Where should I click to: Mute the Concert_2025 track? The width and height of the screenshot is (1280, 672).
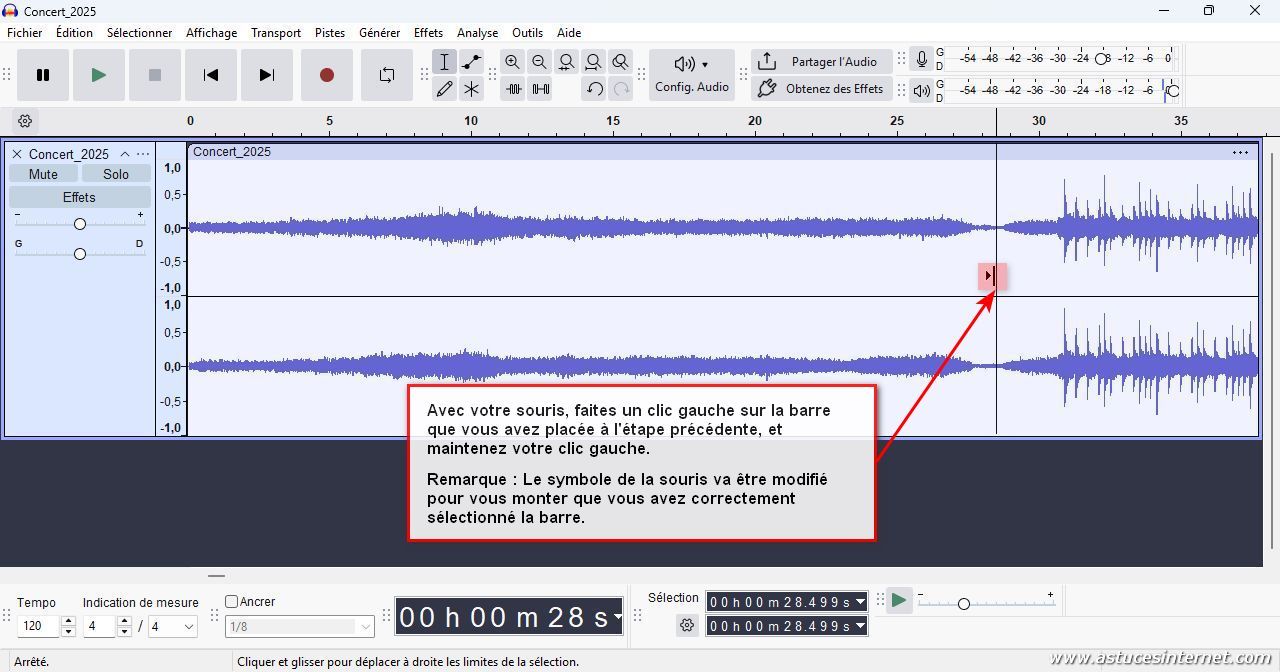click(43, 174)
